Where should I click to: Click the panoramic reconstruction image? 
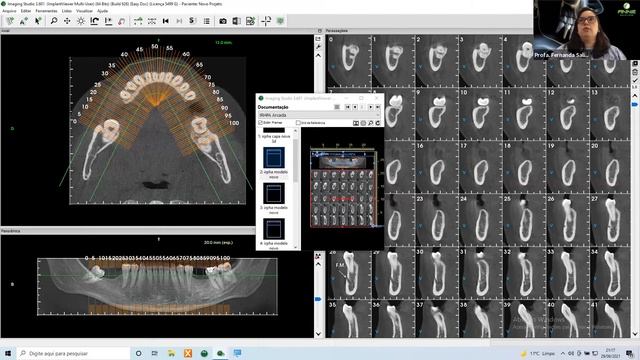coord(158,287)
